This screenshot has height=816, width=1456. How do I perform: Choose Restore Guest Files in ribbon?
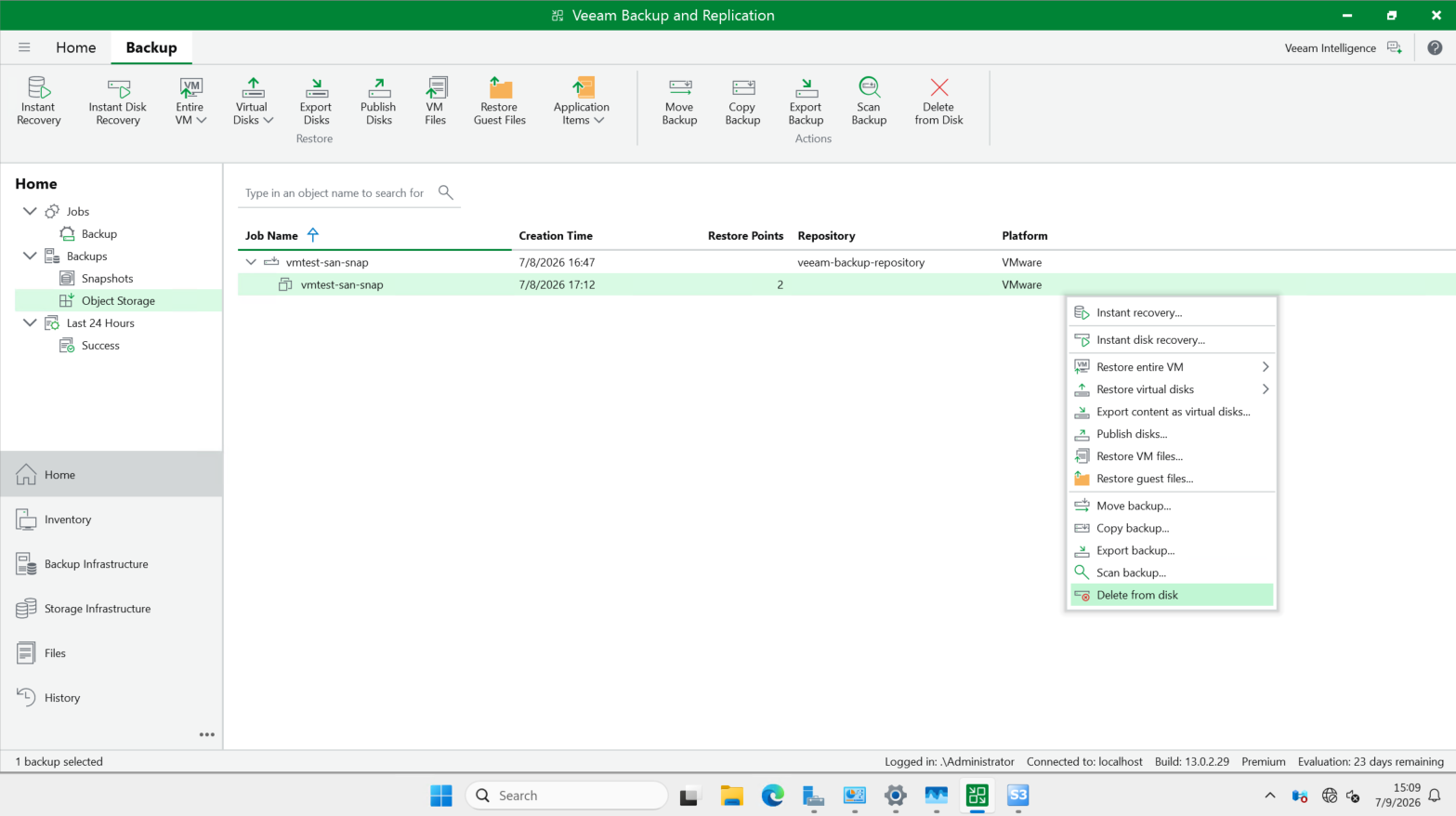(500, 100)
